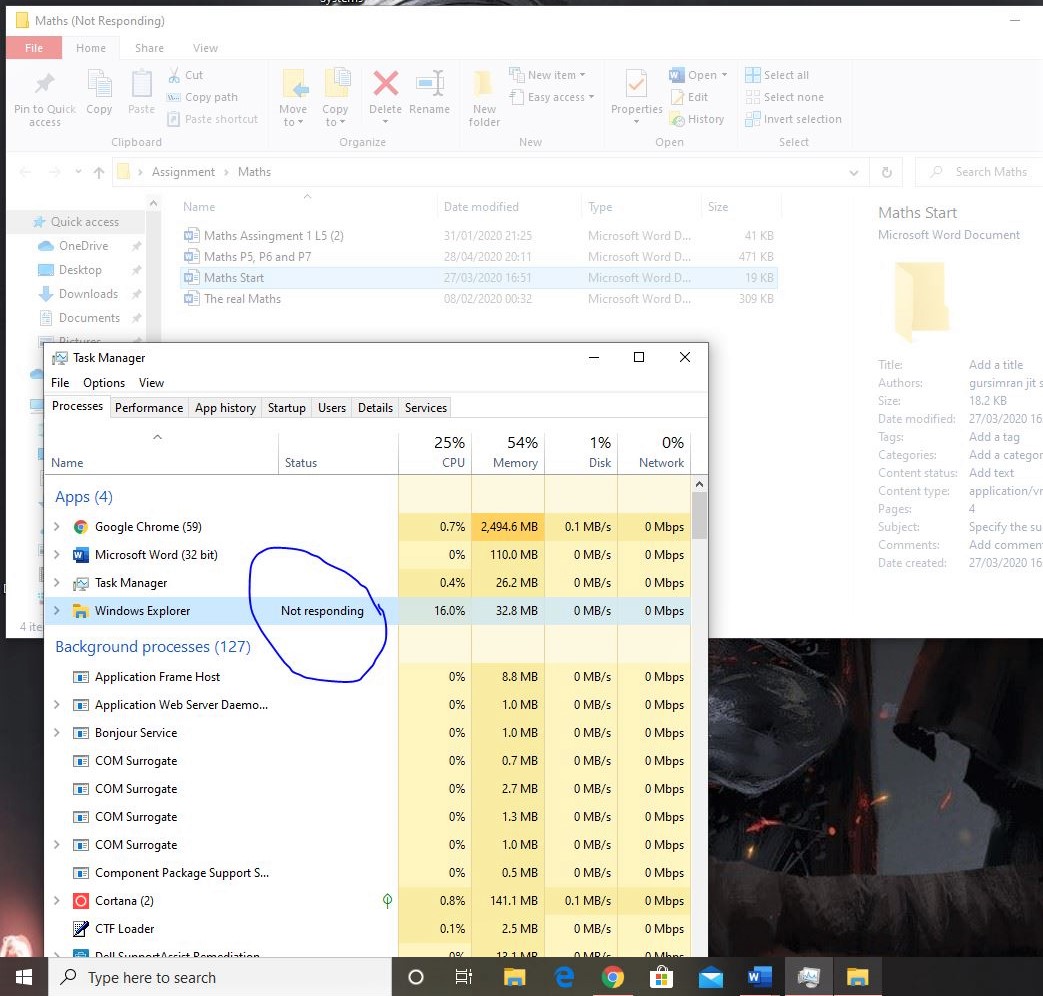Click the Edit button in Open group
The image size is (1043, 996).
click(688, 97)
